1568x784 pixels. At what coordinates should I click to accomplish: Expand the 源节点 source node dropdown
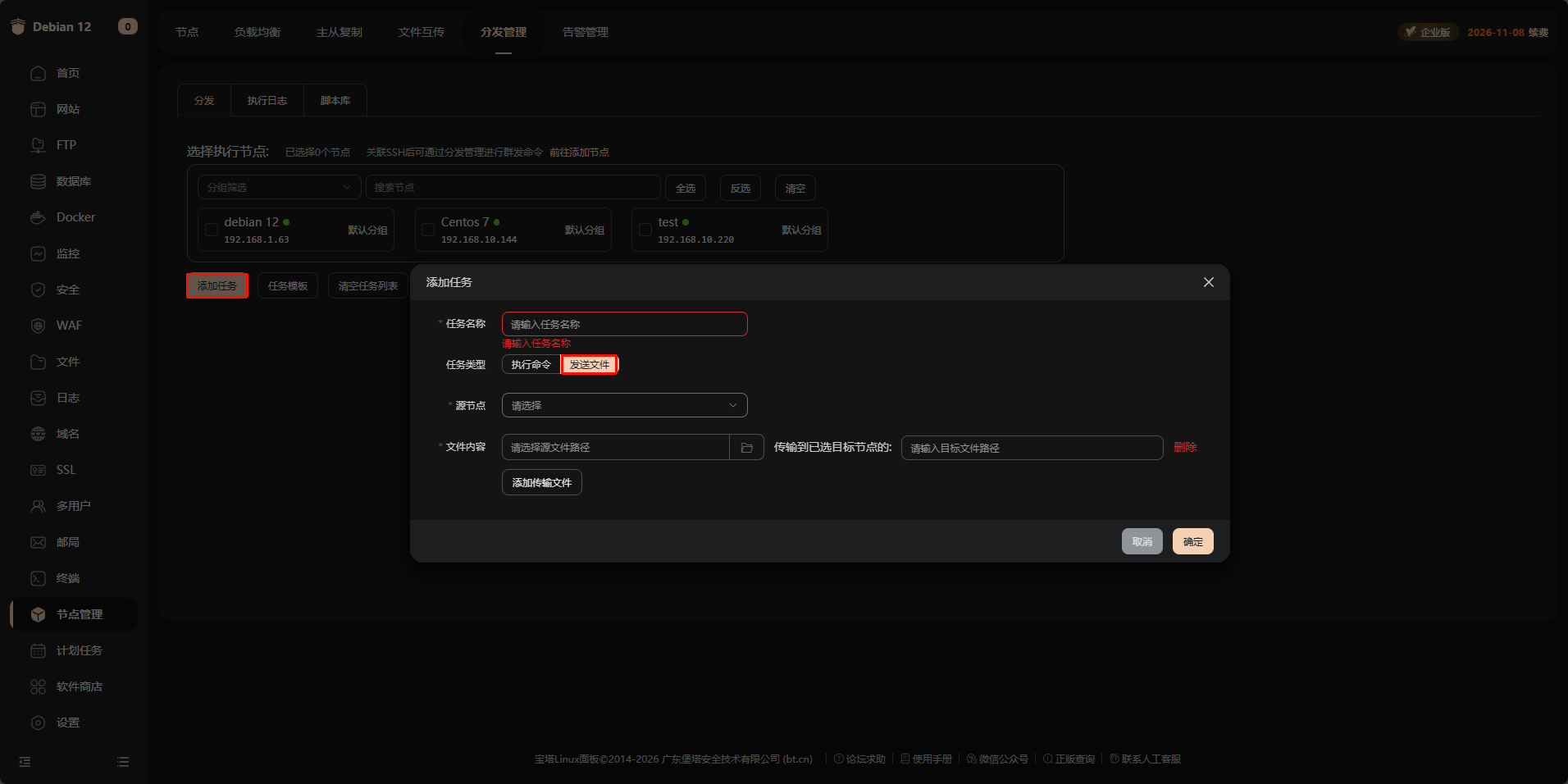624,406
